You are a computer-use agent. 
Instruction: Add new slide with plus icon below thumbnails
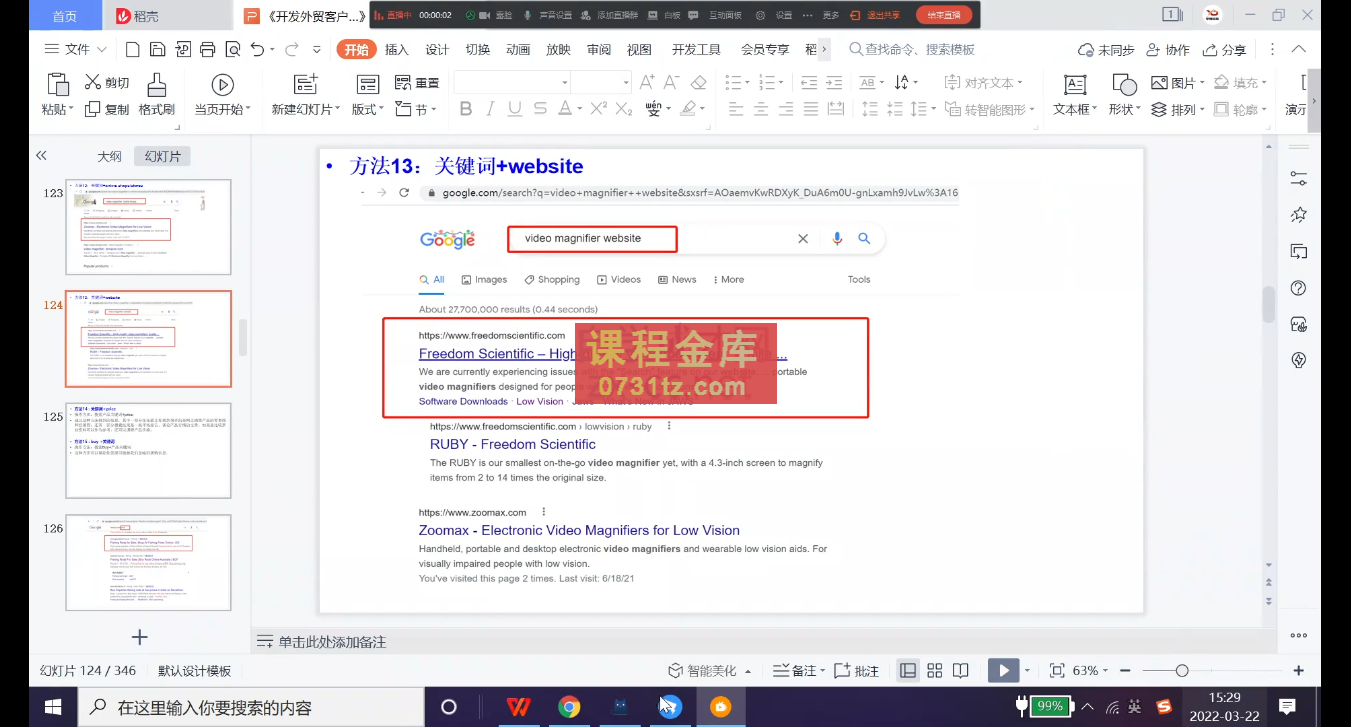point(140,637)
